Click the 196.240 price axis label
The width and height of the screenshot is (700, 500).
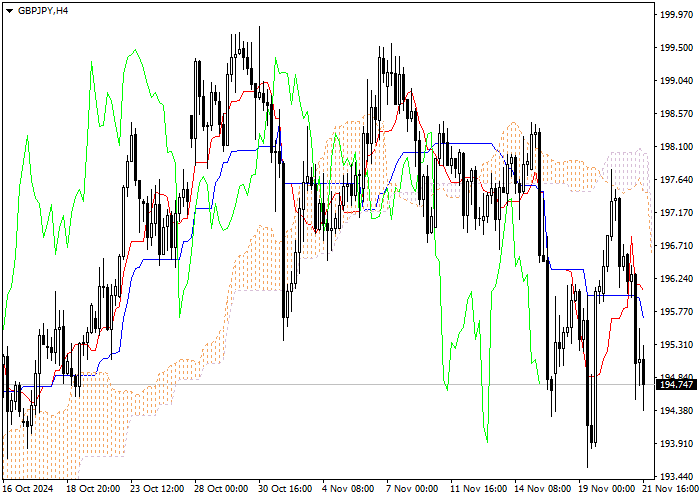pos(676,279)
